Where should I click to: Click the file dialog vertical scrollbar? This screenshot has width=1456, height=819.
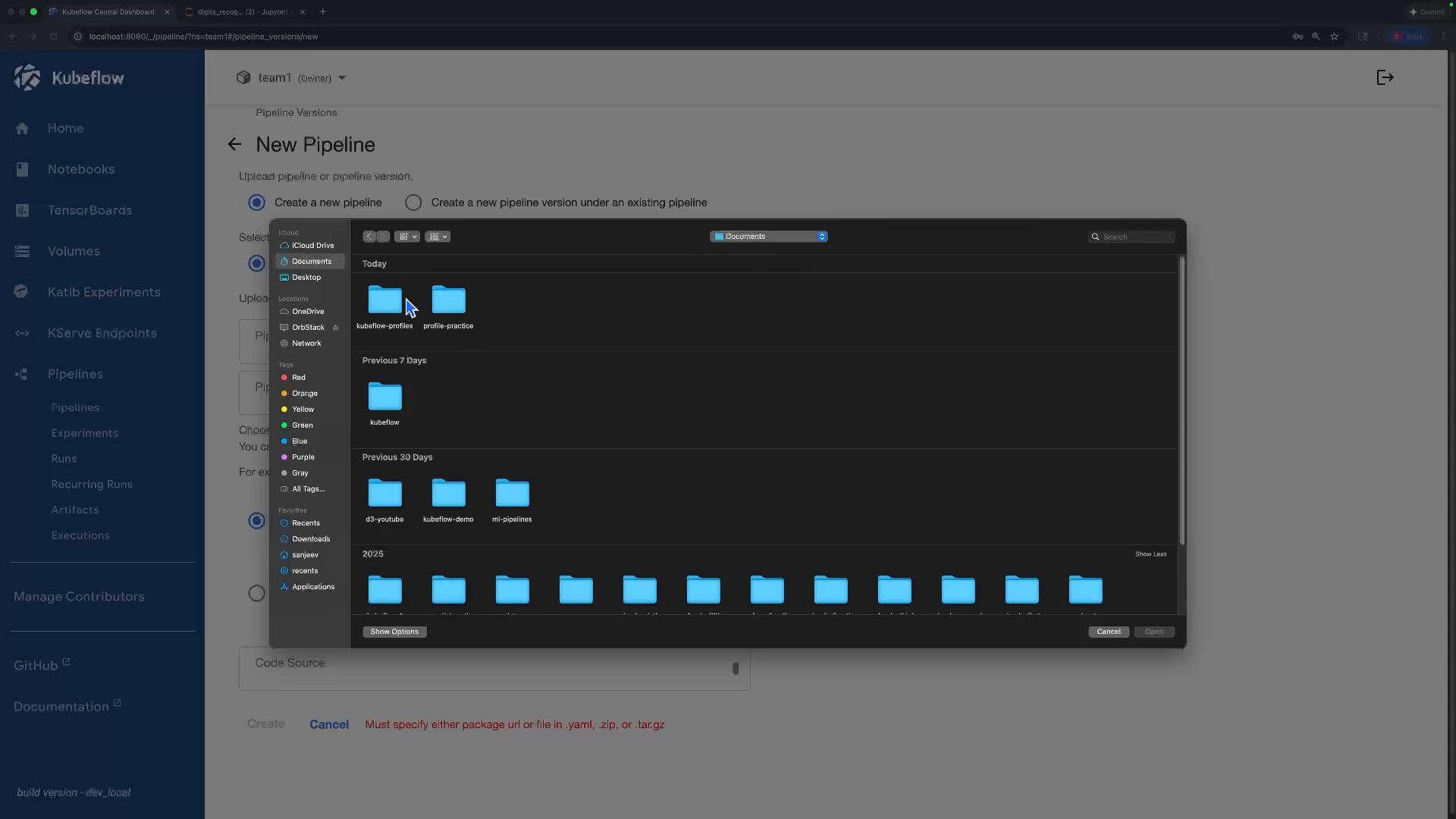click(1181, 400)
